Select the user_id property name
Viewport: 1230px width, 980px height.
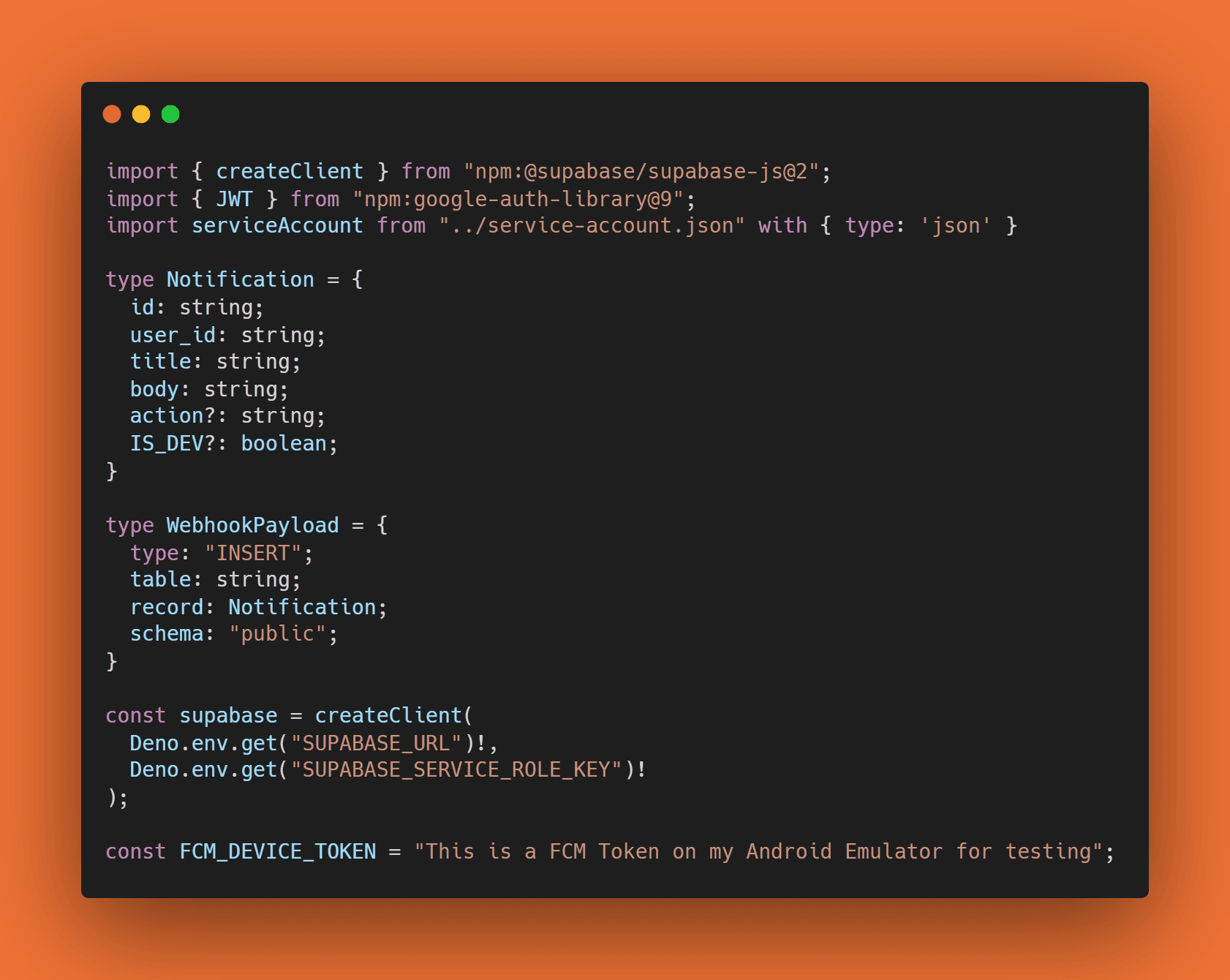[x=173, y=335]
